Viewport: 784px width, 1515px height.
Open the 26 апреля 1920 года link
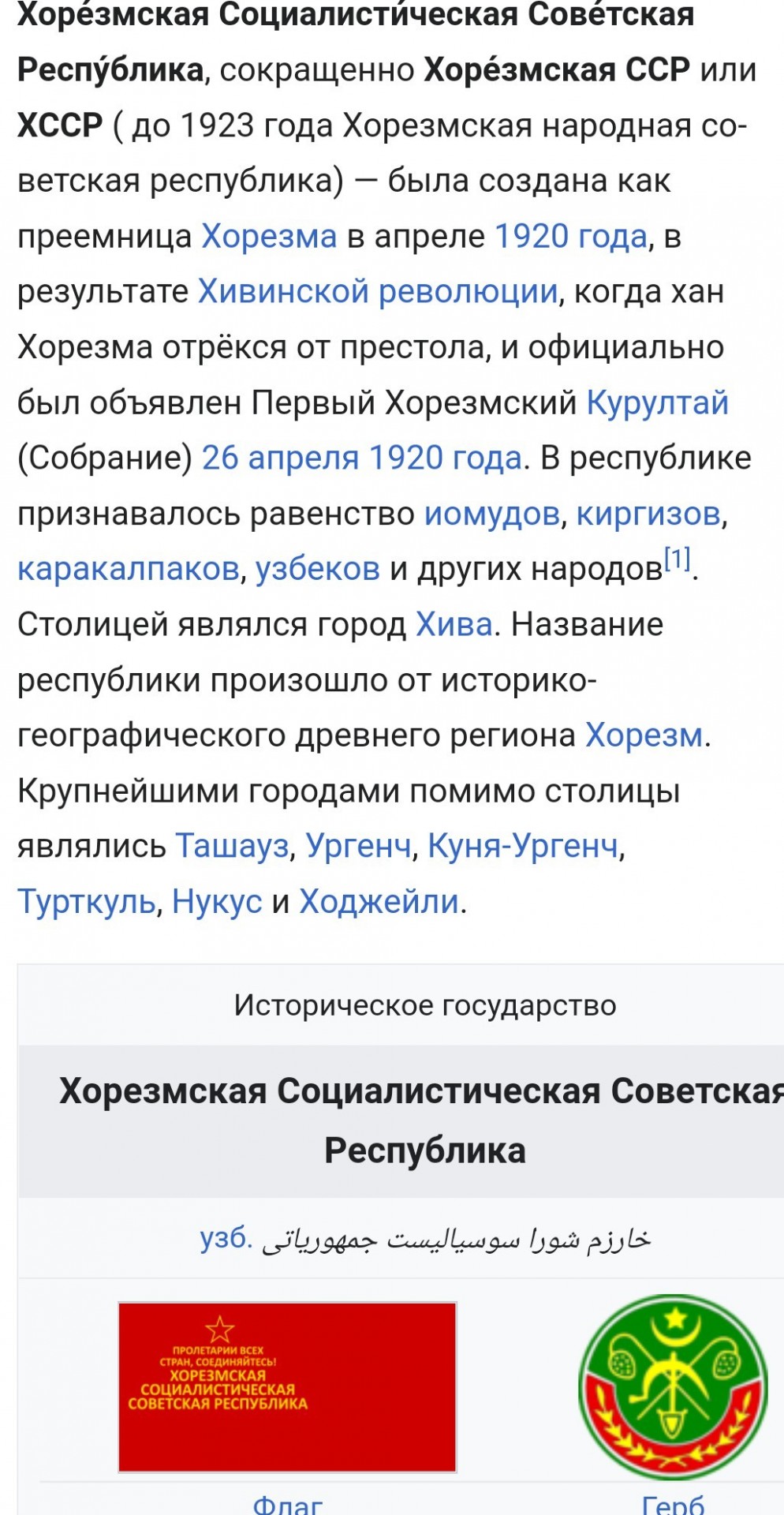click(x=362, y=458)
